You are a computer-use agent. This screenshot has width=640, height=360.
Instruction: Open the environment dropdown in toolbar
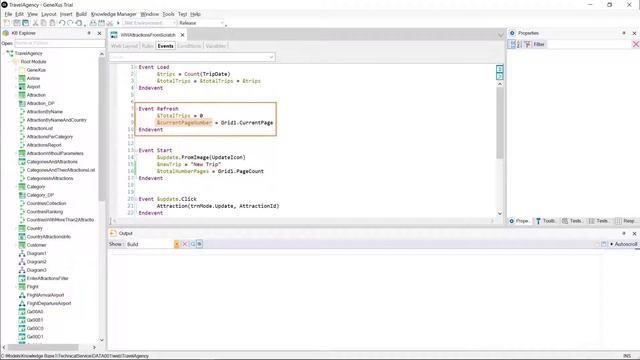[x=174, y=23]
